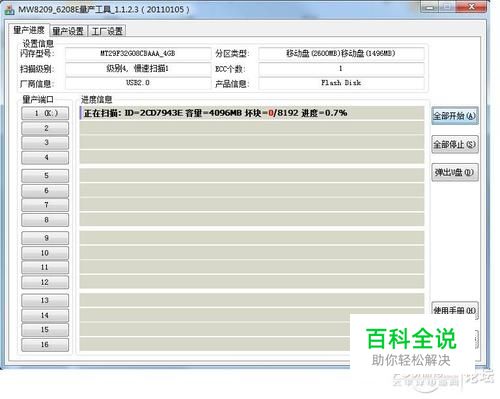Click the 全部停止 (S) button

tap(455, 144)
